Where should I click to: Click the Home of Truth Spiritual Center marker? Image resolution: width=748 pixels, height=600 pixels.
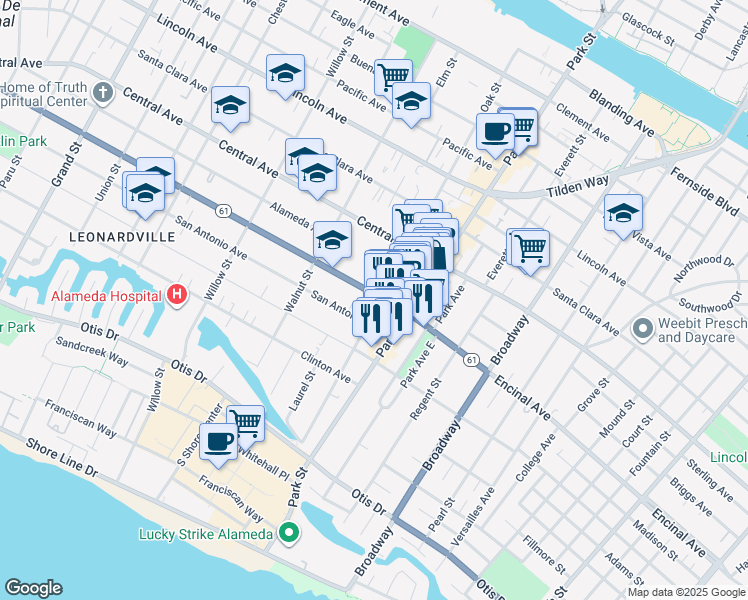tap(103, 93)
